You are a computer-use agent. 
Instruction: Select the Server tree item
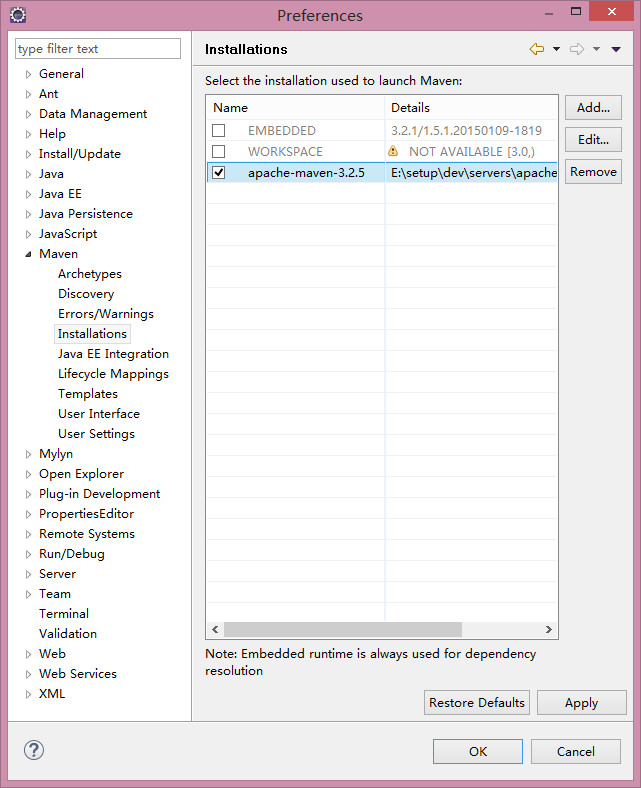[x=57, y=574]
